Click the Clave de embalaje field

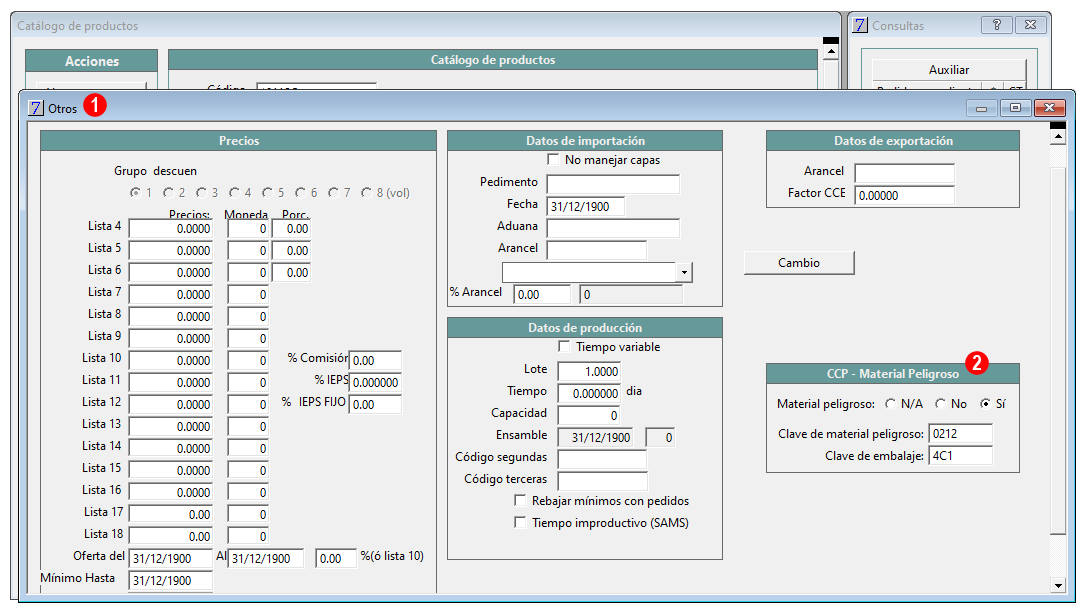tap(961, 456)
